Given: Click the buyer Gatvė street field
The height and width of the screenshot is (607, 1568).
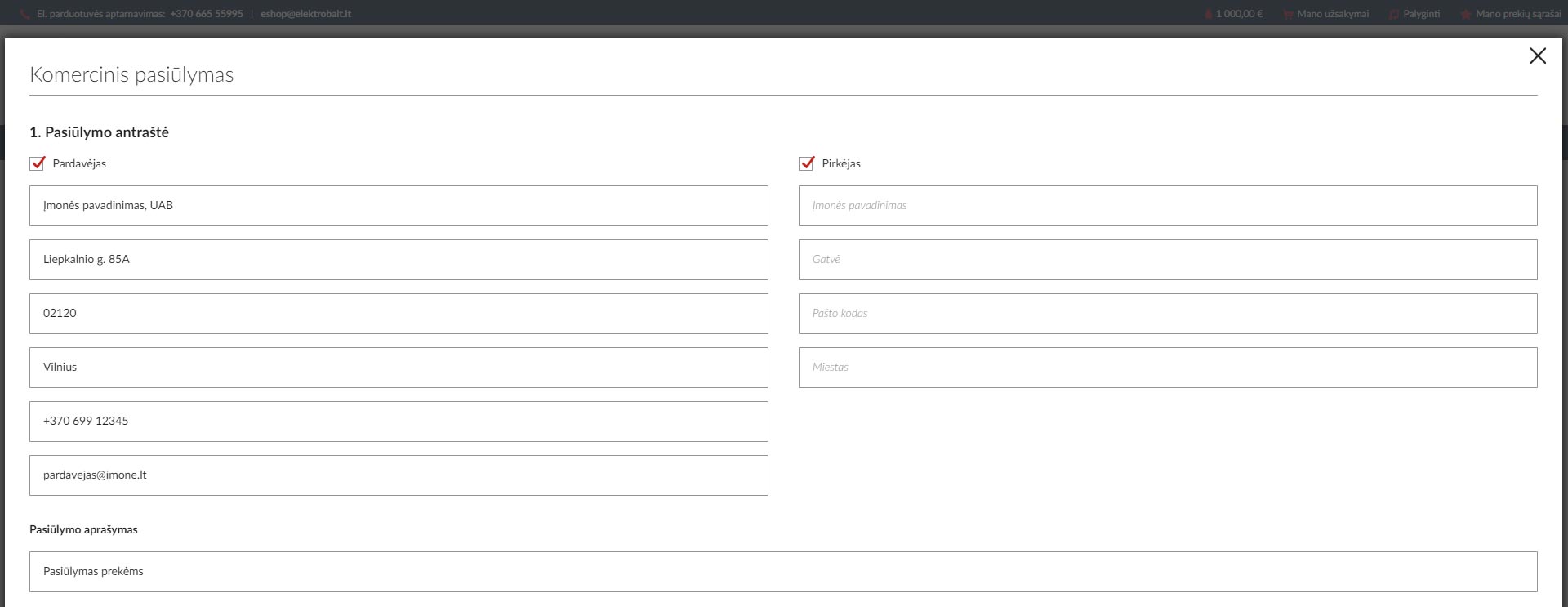Looking at the screenshot, I should point(1168,260).
